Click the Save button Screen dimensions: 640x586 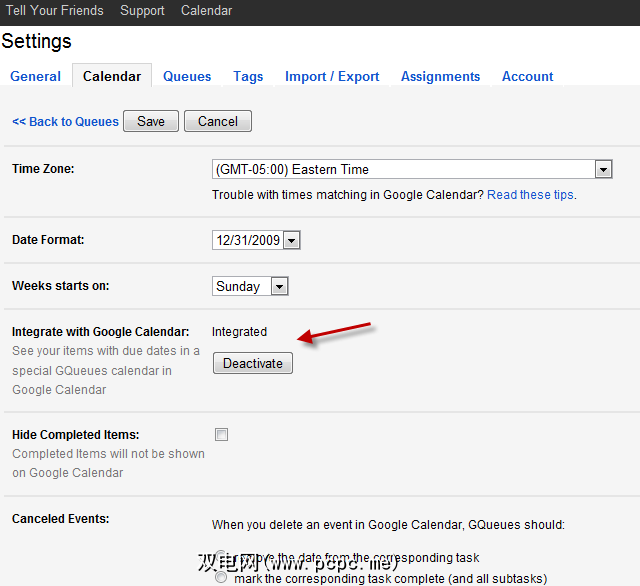(x=151, y=121)
